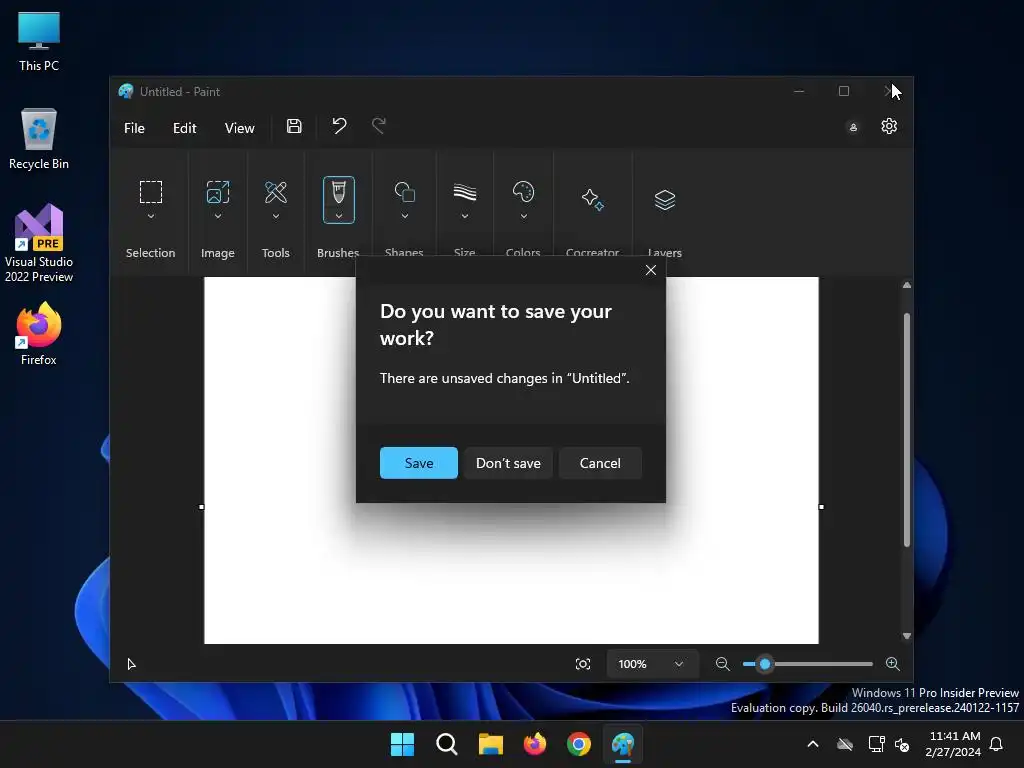Cancel the save prompt
This screenshot has height=768, width=1024.
point(600,463)
